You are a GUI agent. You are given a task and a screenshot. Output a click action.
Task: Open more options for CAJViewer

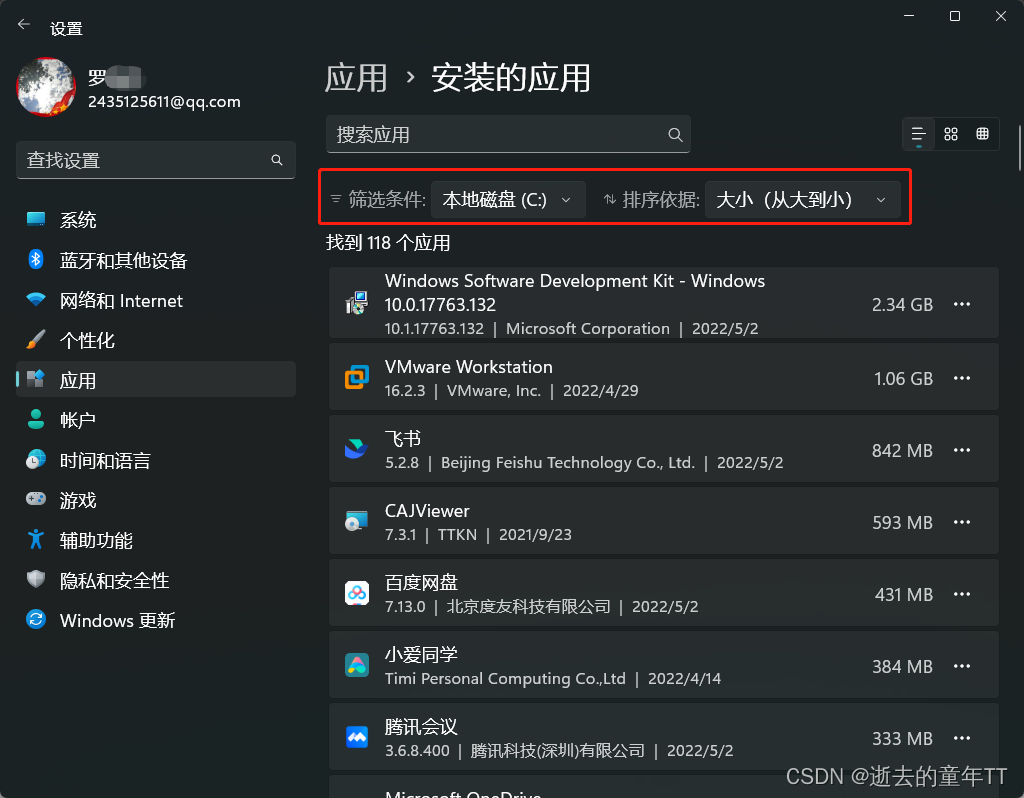[962, 522]
